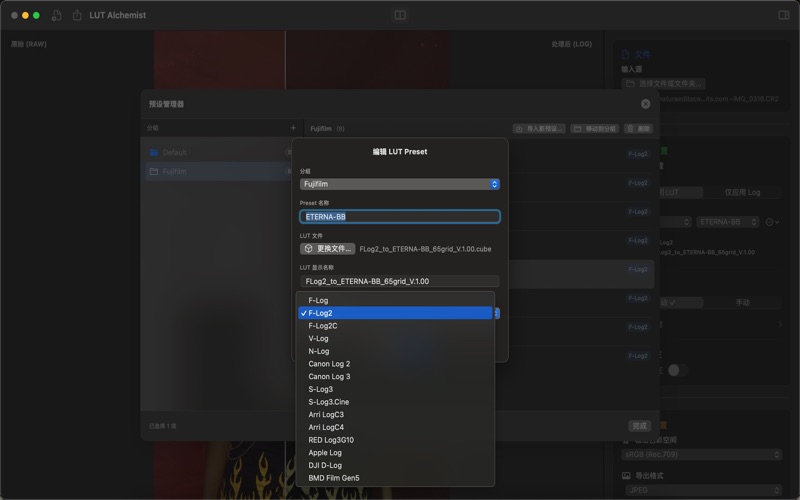Open the more options ellipsis menu
The width and height of the screenshot is (800, 500).
[x=772, y=222]
